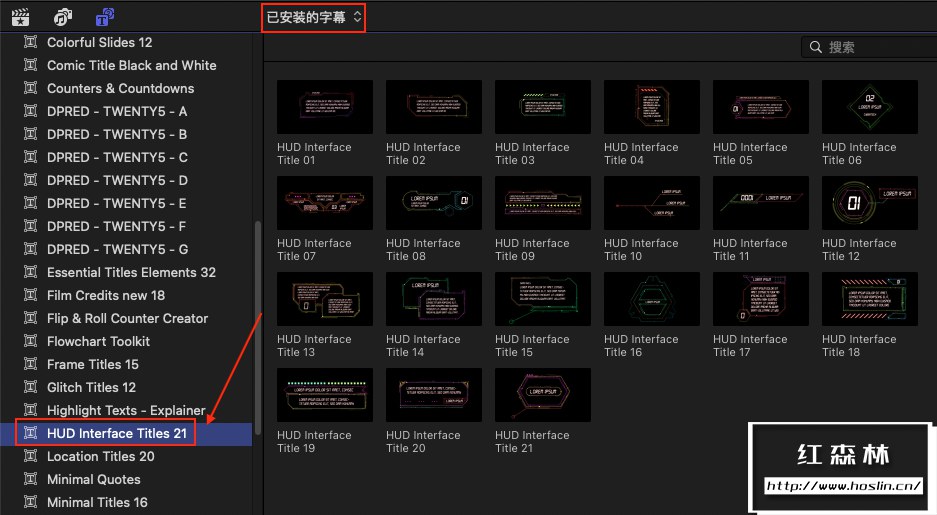Select HUD Interface Title 19 thumbnail
This screenshot has width=937, height=515.
click(x=325, y=395)
